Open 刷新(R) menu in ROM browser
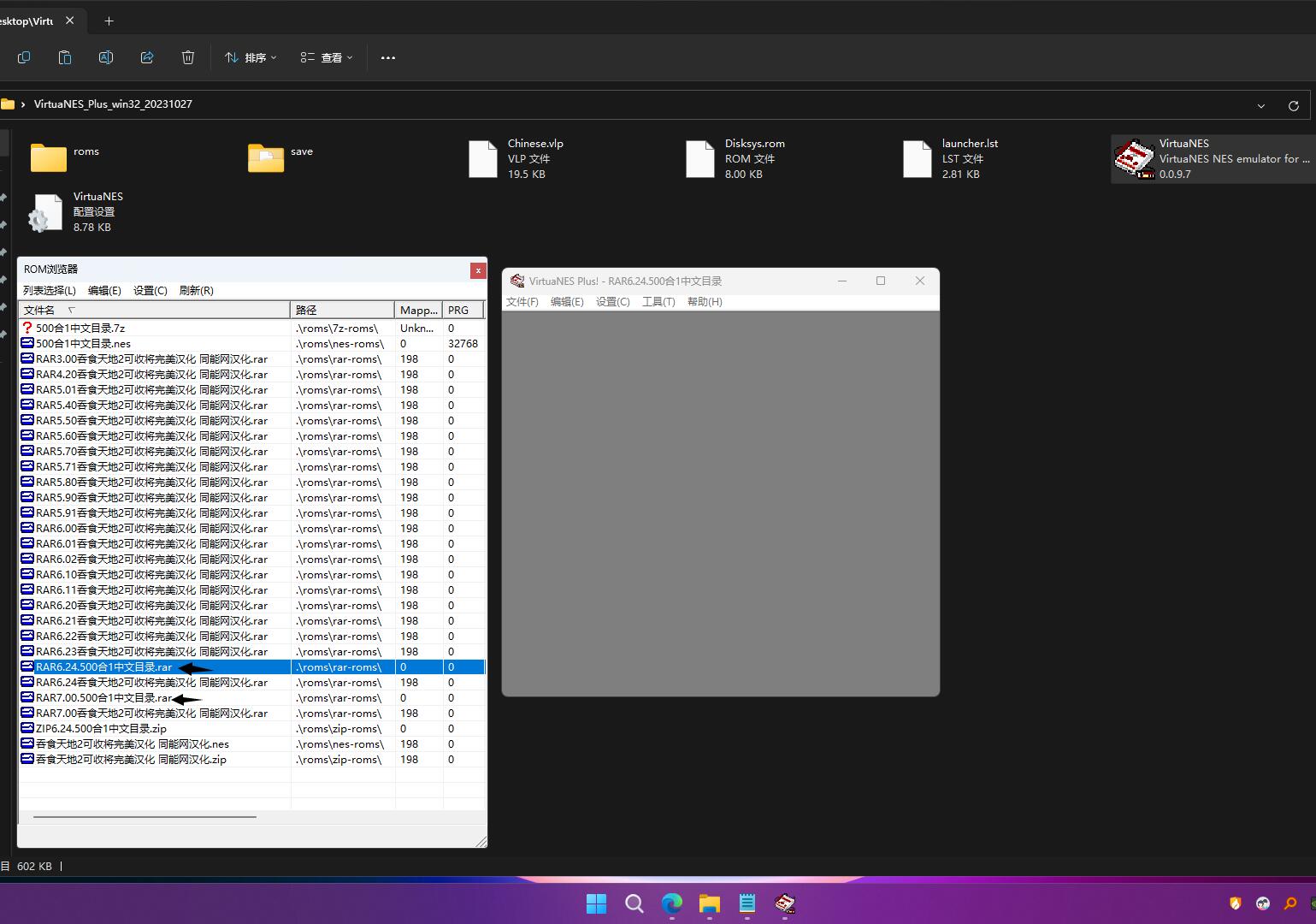 click(x=197, y=291)
